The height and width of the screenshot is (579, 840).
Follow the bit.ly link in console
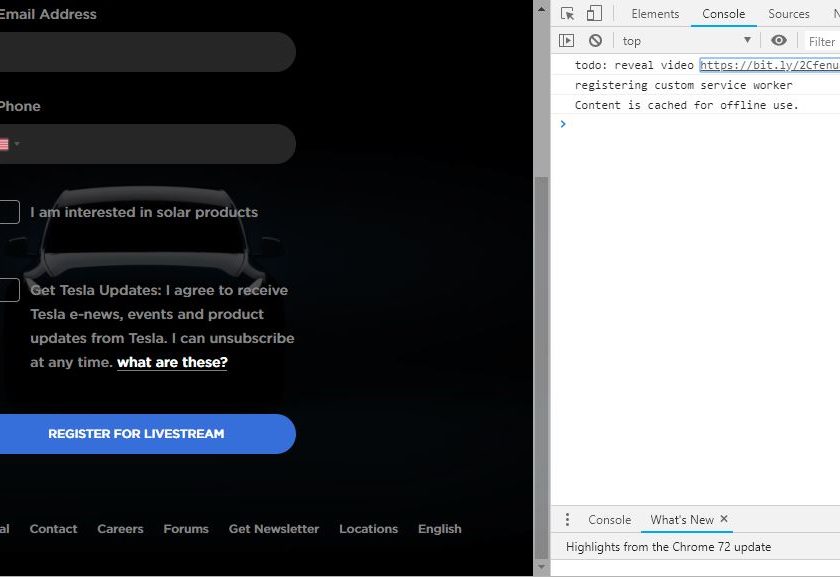tap(770, 65)
